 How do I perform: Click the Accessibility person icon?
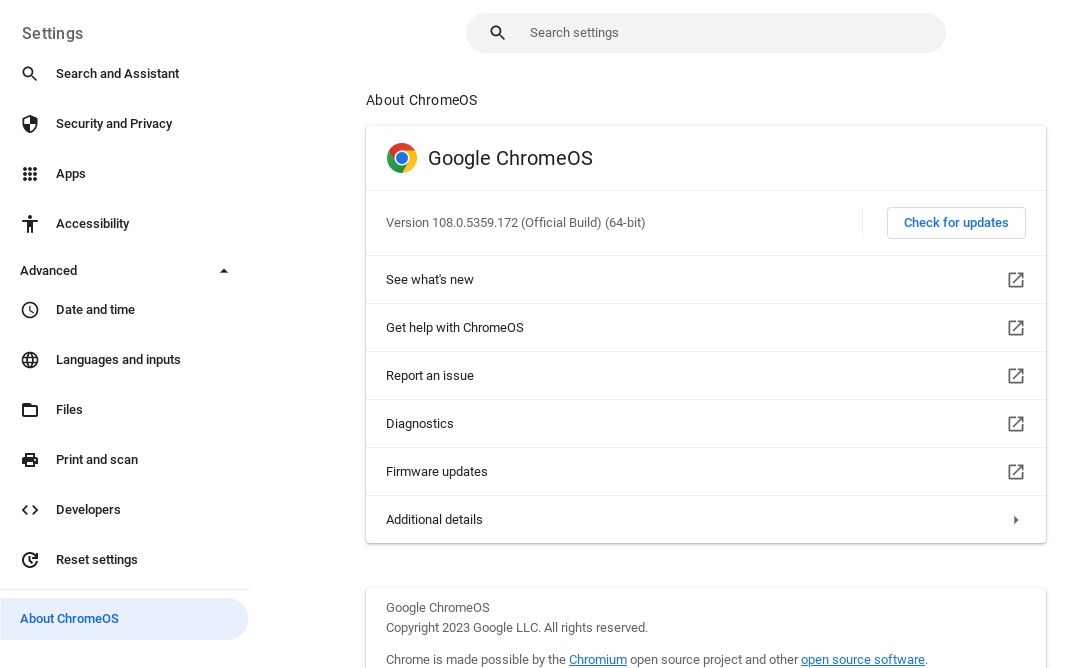(x=30, y=224)
